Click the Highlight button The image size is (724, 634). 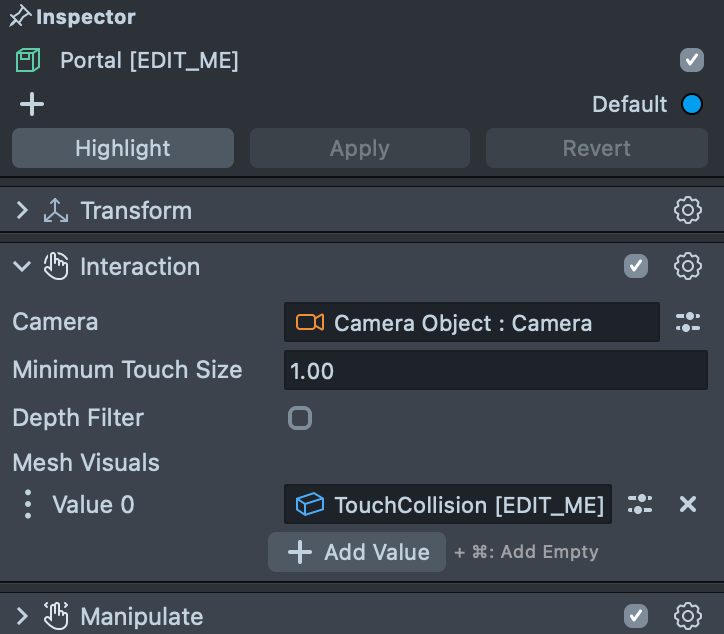pyautogui.click(x=123, y=148)
